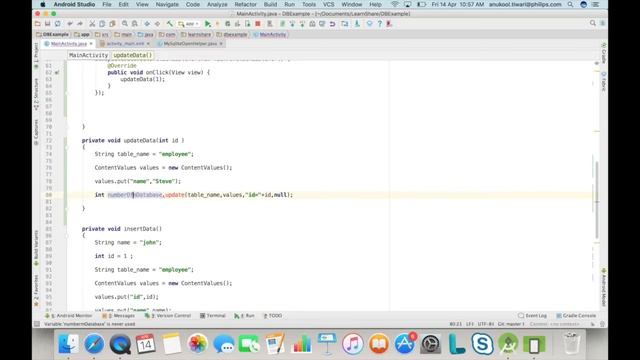Viewport: 640px width, 360px height.
Task: Toggle the Structure tool window
Action: [36, 94]
